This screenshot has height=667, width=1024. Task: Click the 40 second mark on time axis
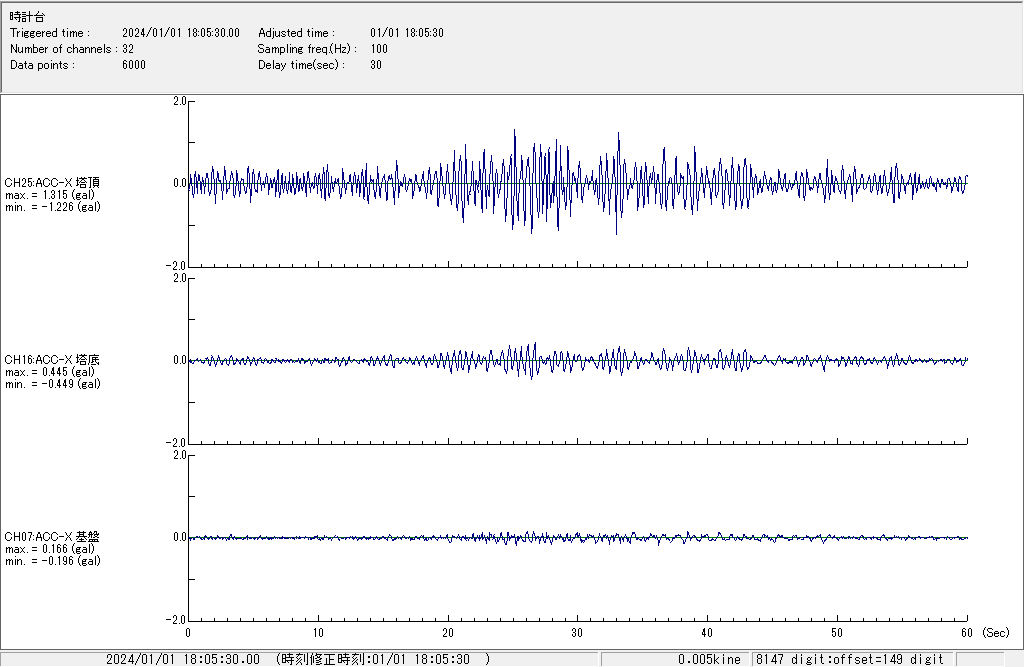[x=707, y=633]
